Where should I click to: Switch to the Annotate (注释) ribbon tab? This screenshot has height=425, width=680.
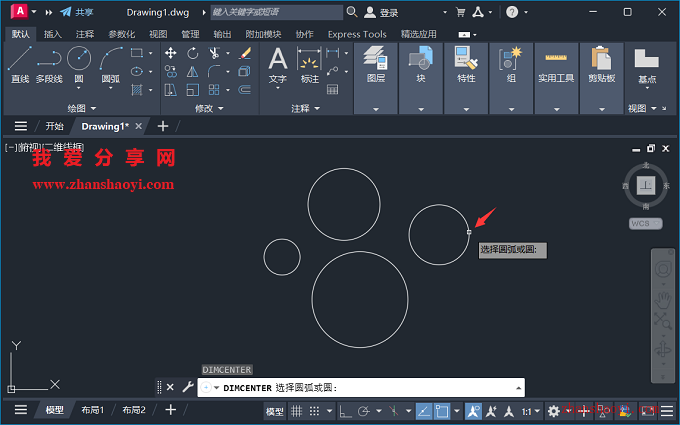coord(85,34)
